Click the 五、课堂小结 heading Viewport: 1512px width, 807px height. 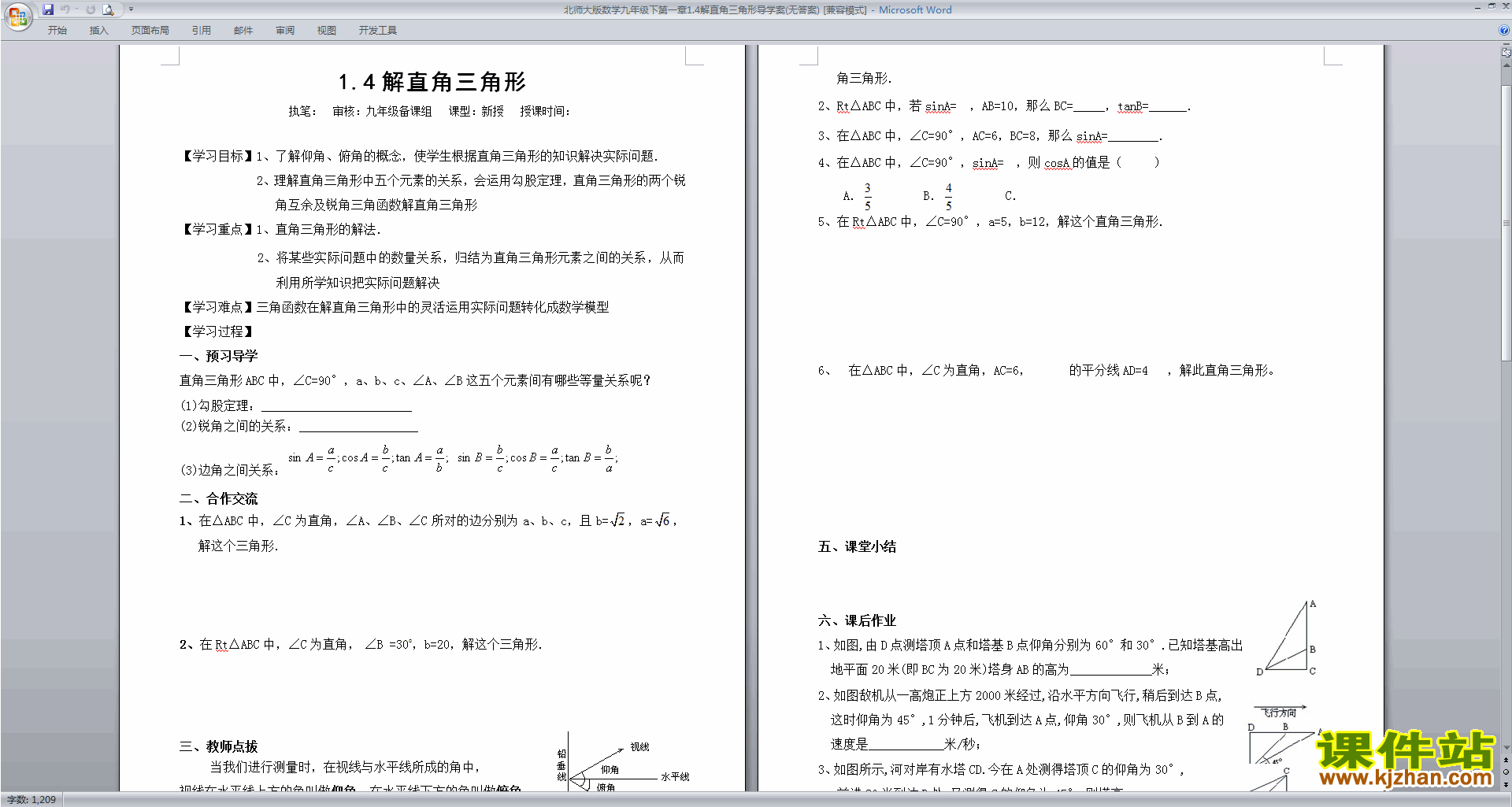858,546
